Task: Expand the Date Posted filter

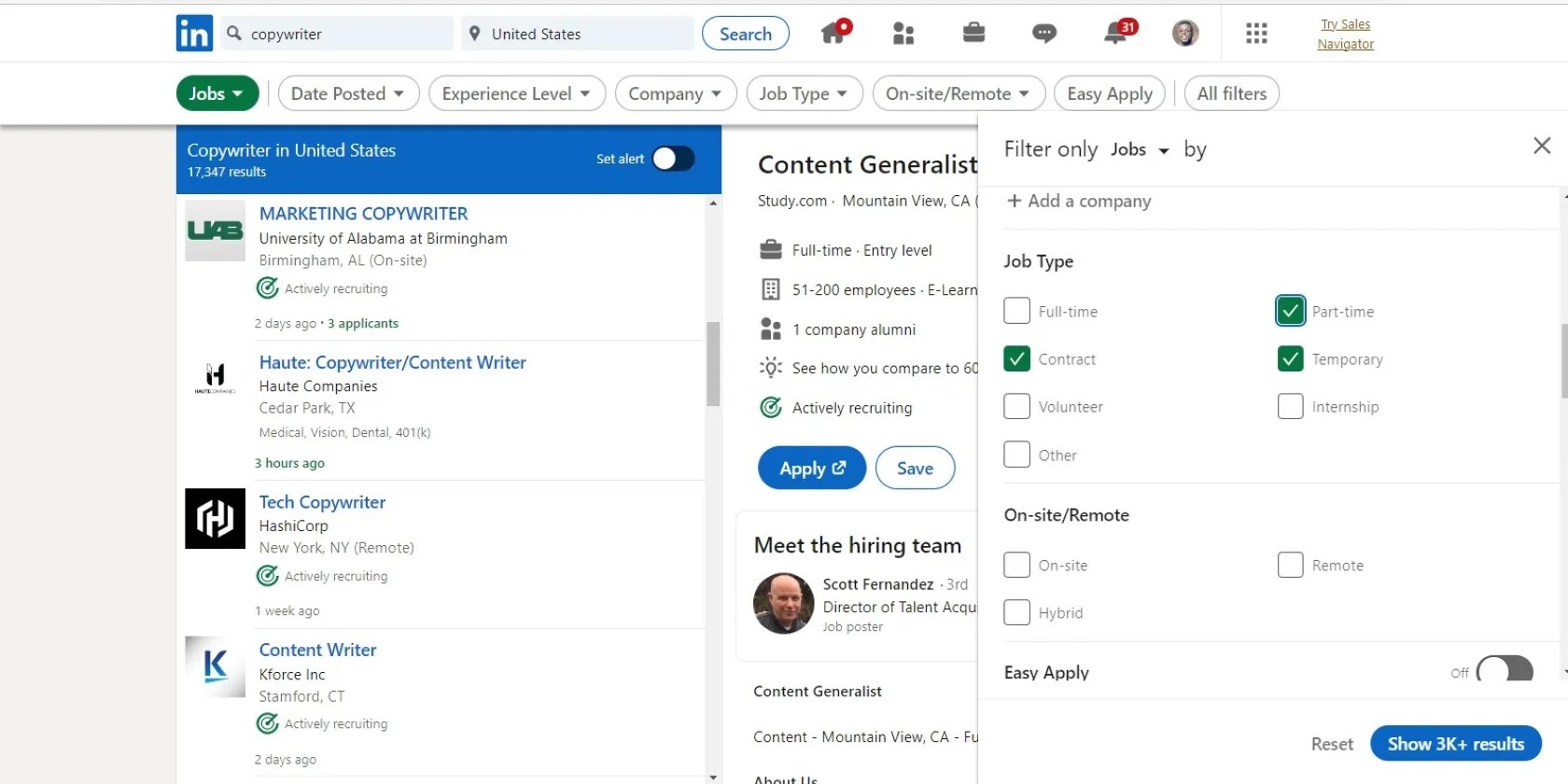Action: (348, 93)
